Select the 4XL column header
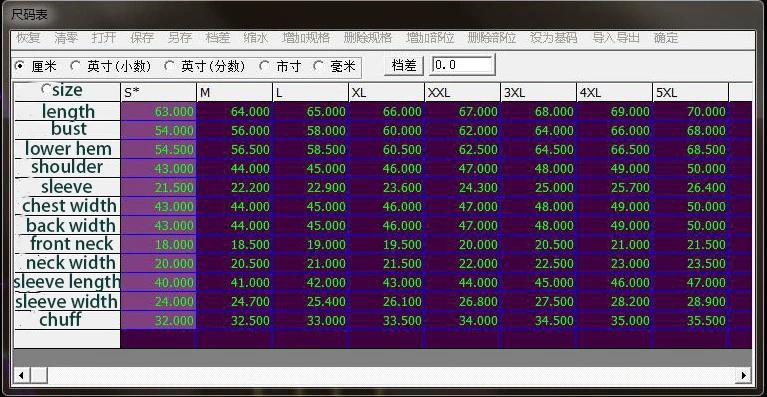767x397 pixels. click(615, 92)
